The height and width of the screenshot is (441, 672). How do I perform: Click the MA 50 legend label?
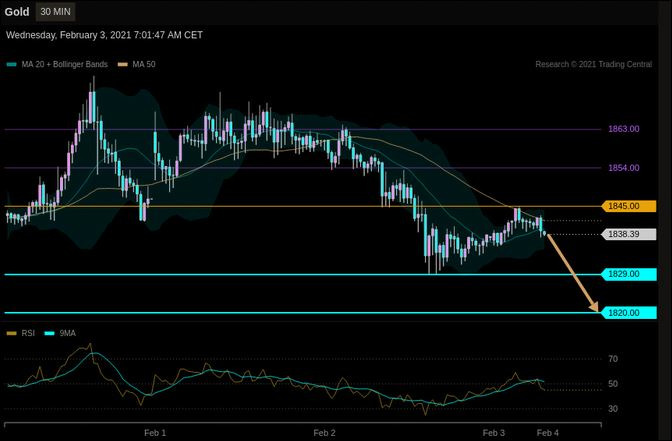[144, 64]
